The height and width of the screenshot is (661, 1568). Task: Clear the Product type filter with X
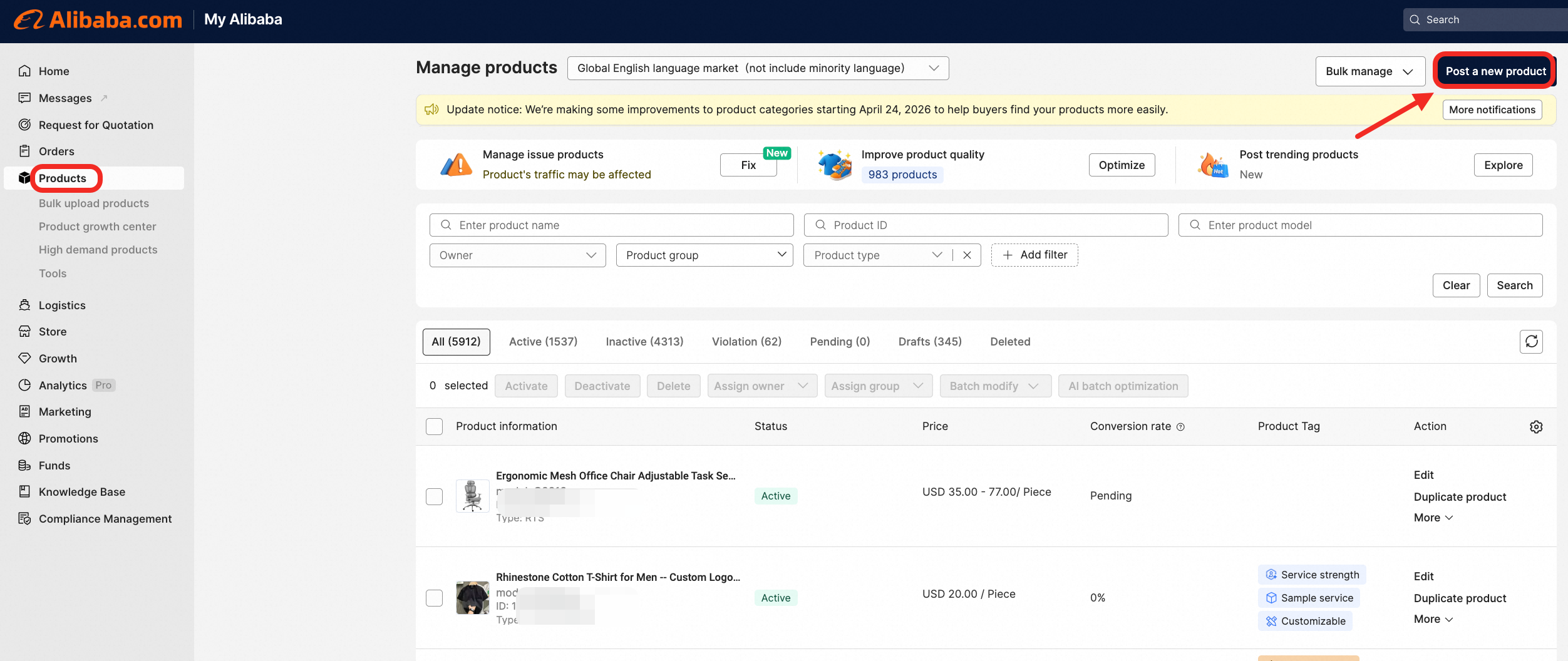(x=967, y=255)
